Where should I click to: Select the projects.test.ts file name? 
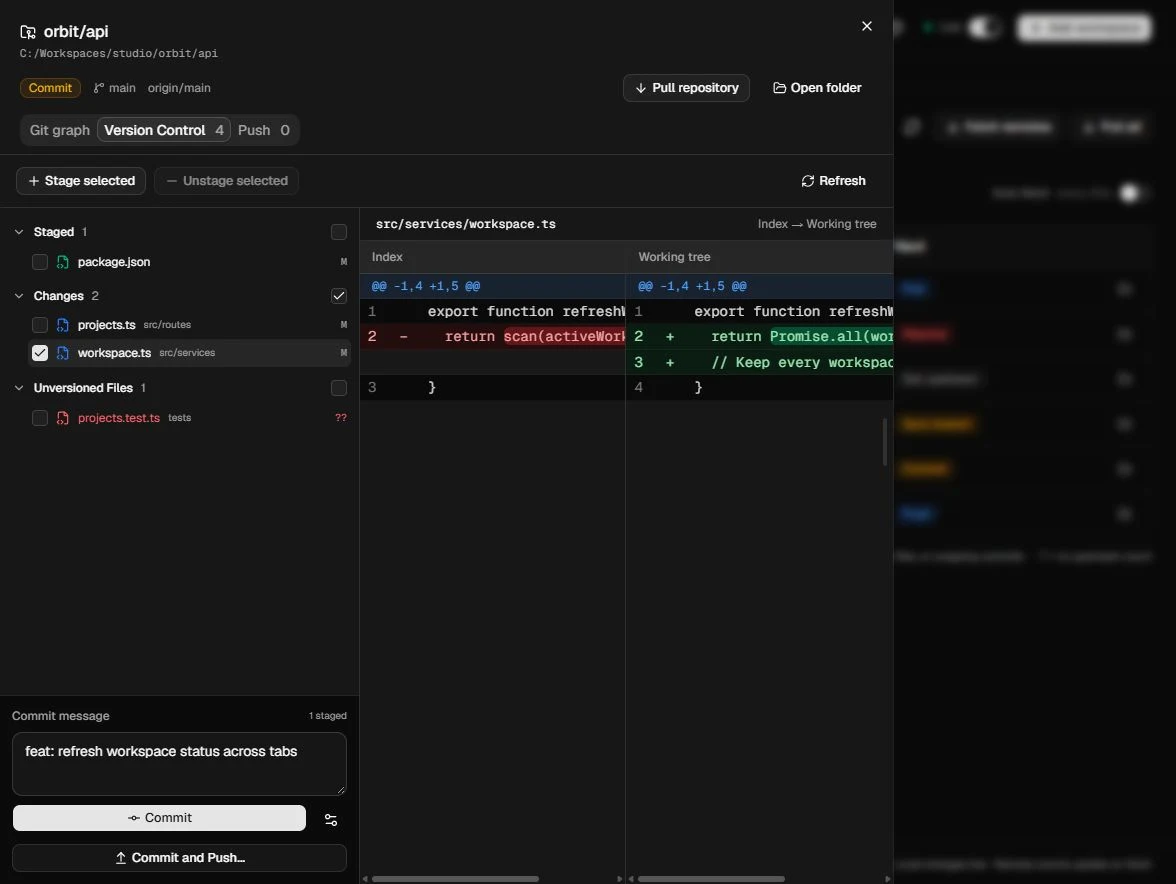coord(118,418)
